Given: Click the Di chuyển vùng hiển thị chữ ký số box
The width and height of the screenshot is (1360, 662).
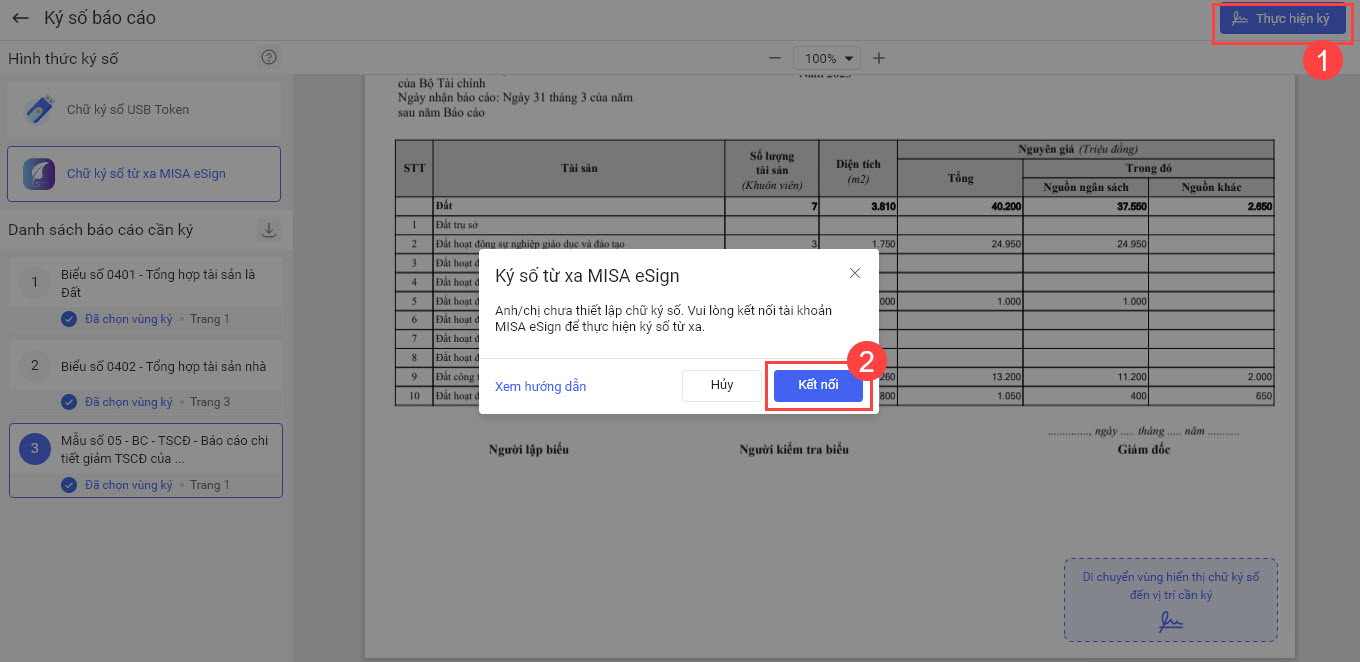Looking at the screenshot, I should click(x=1170, y=599).
